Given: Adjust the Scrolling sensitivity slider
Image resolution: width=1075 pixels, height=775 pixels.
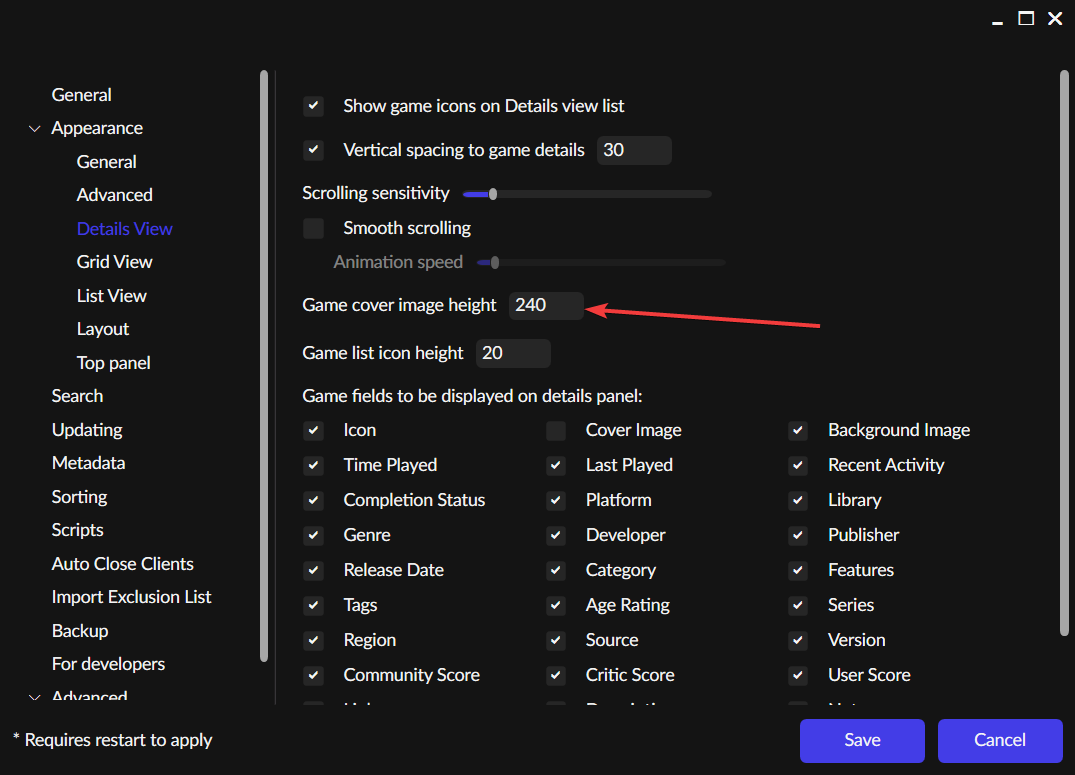Looking at the screenshot, I should tap(491, 194).
